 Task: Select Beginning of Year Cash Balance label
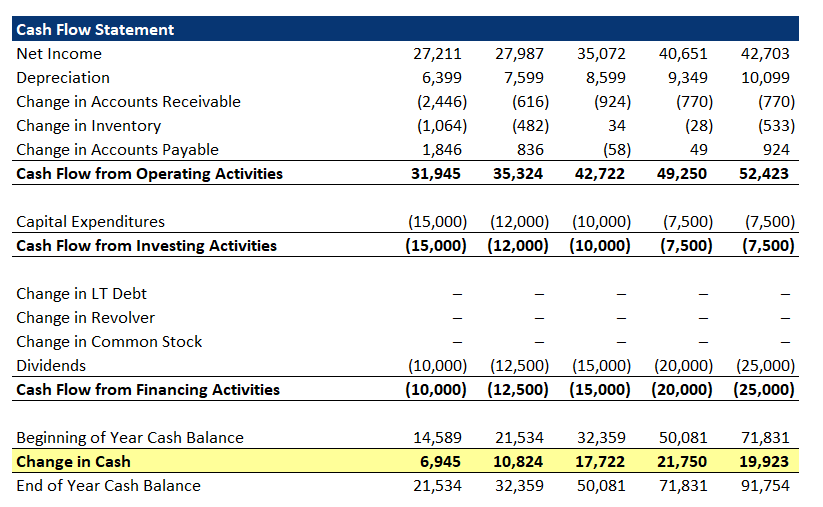(130, 438)
